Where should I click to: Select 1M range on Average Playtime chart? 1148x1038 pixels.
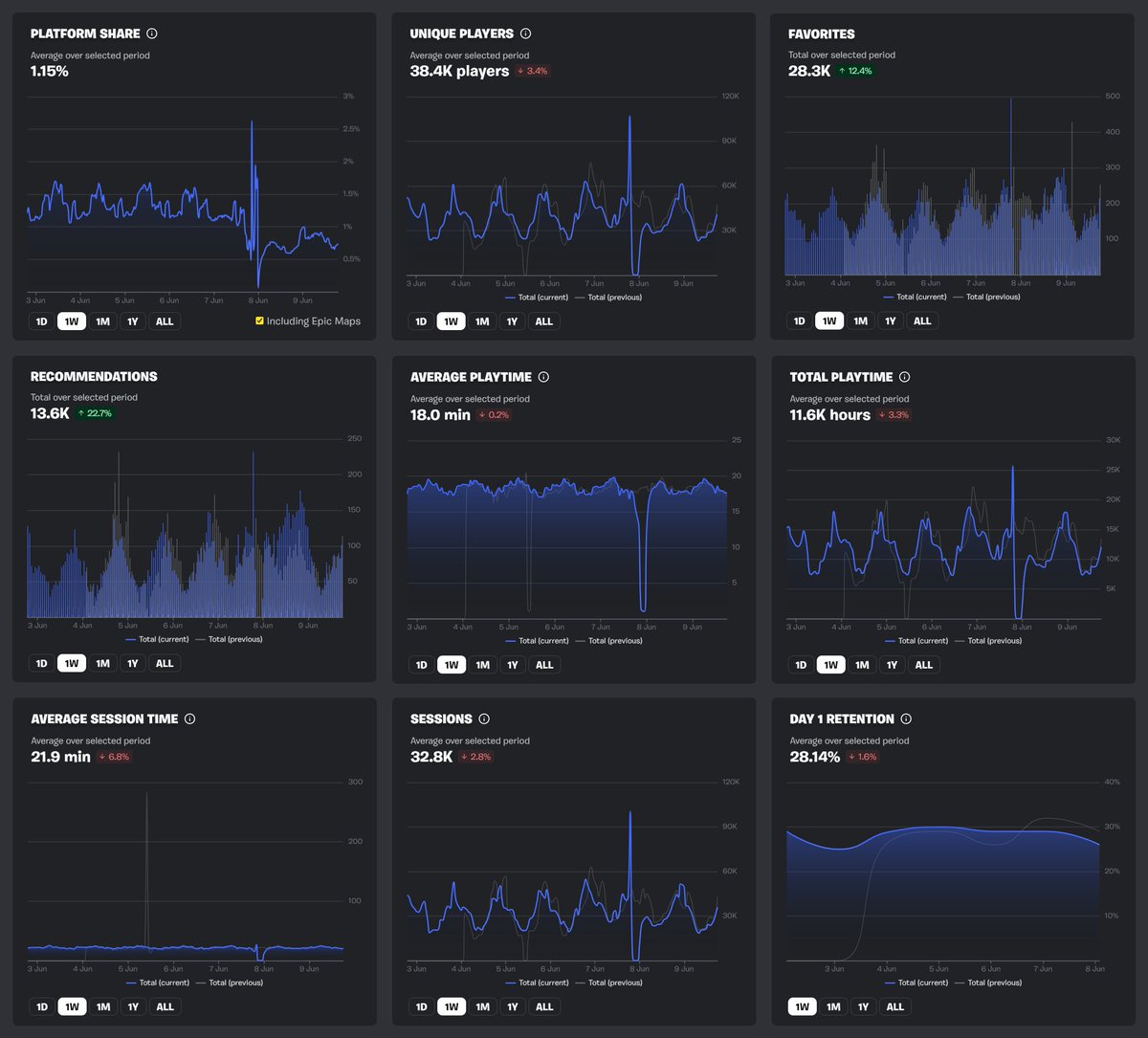coord(480,664)
